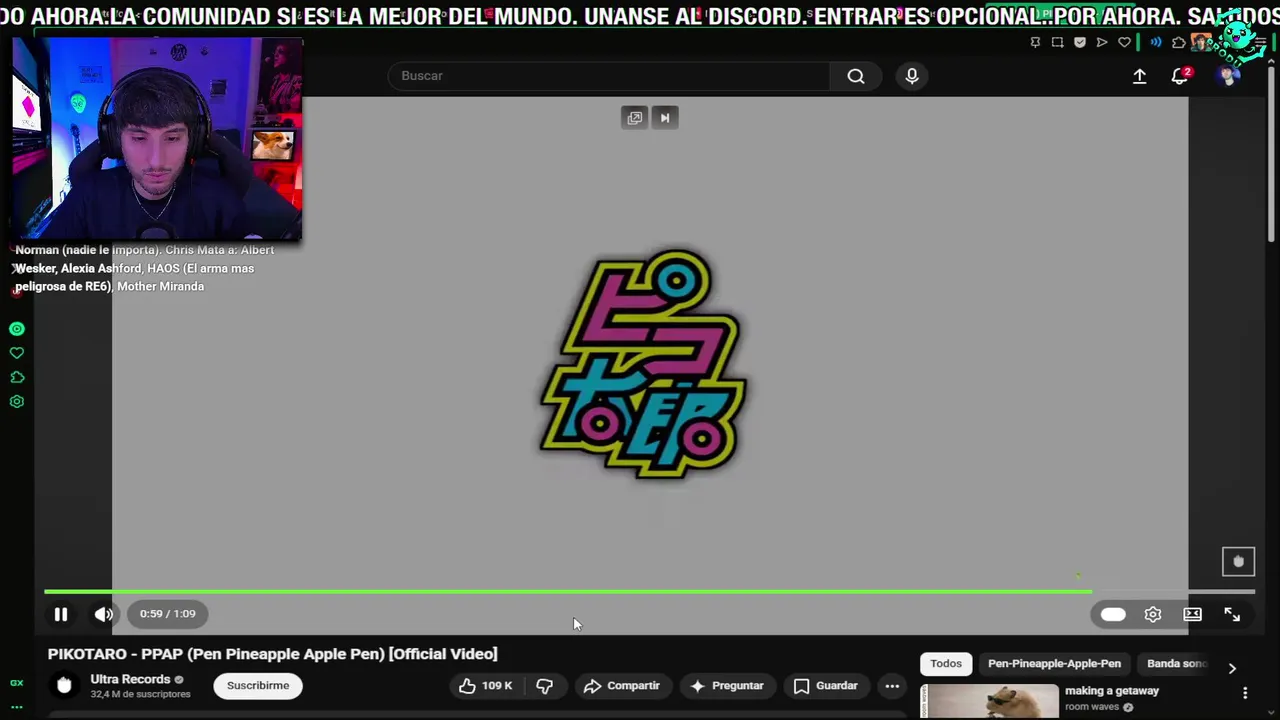Expand filter chips with right chevron
Screen dimensions: 1280x720
coord(1232,668)
